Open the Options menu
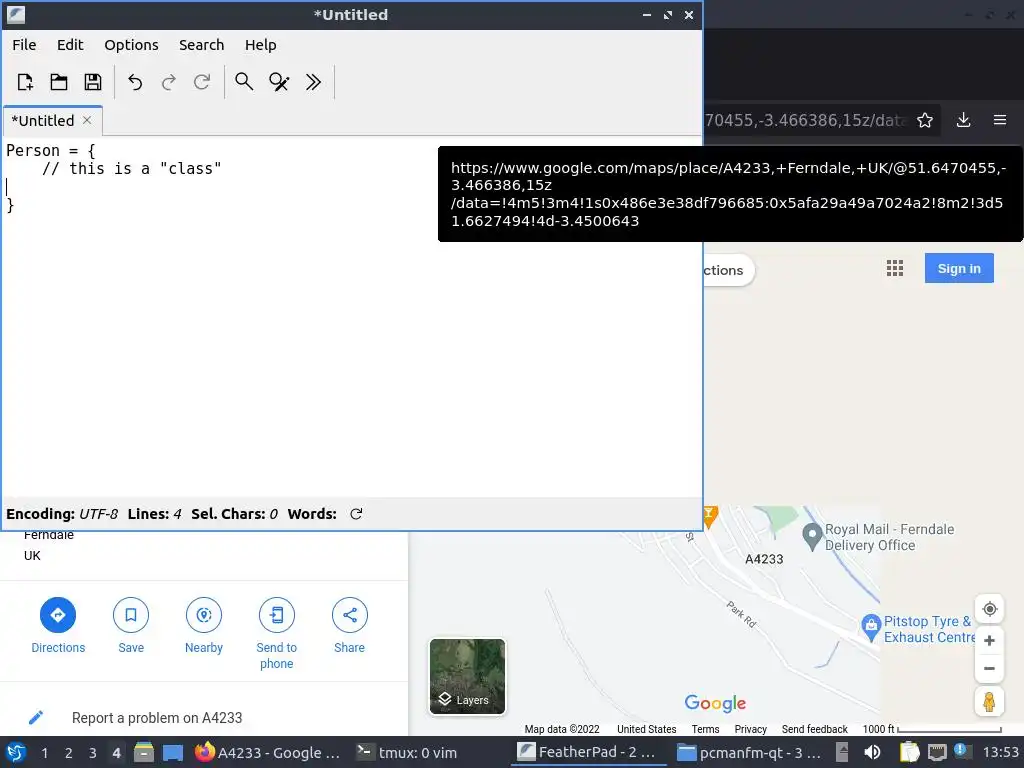Image resolution: width=1024 pixels, height=768 pixels. (131, 45)
